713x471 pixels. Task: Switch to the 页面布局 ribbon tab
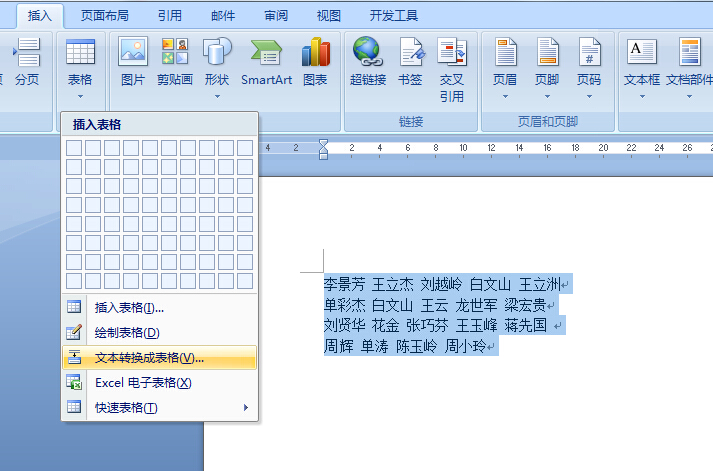tap(105, 16)
